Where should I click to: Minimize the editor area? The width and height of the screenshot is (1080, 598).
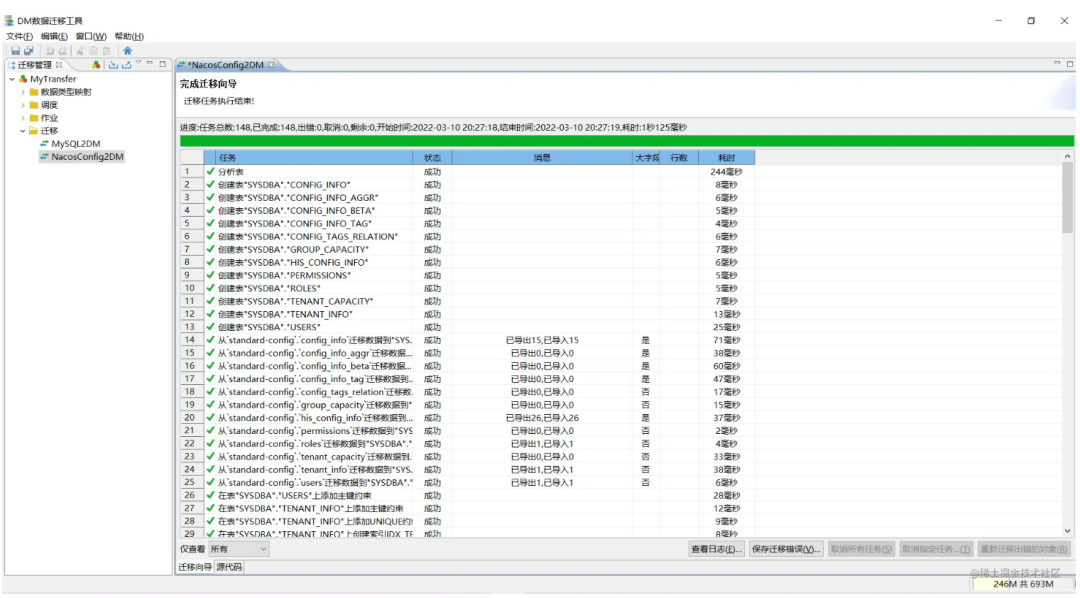pyautogui.click(x=1057, y=63)
